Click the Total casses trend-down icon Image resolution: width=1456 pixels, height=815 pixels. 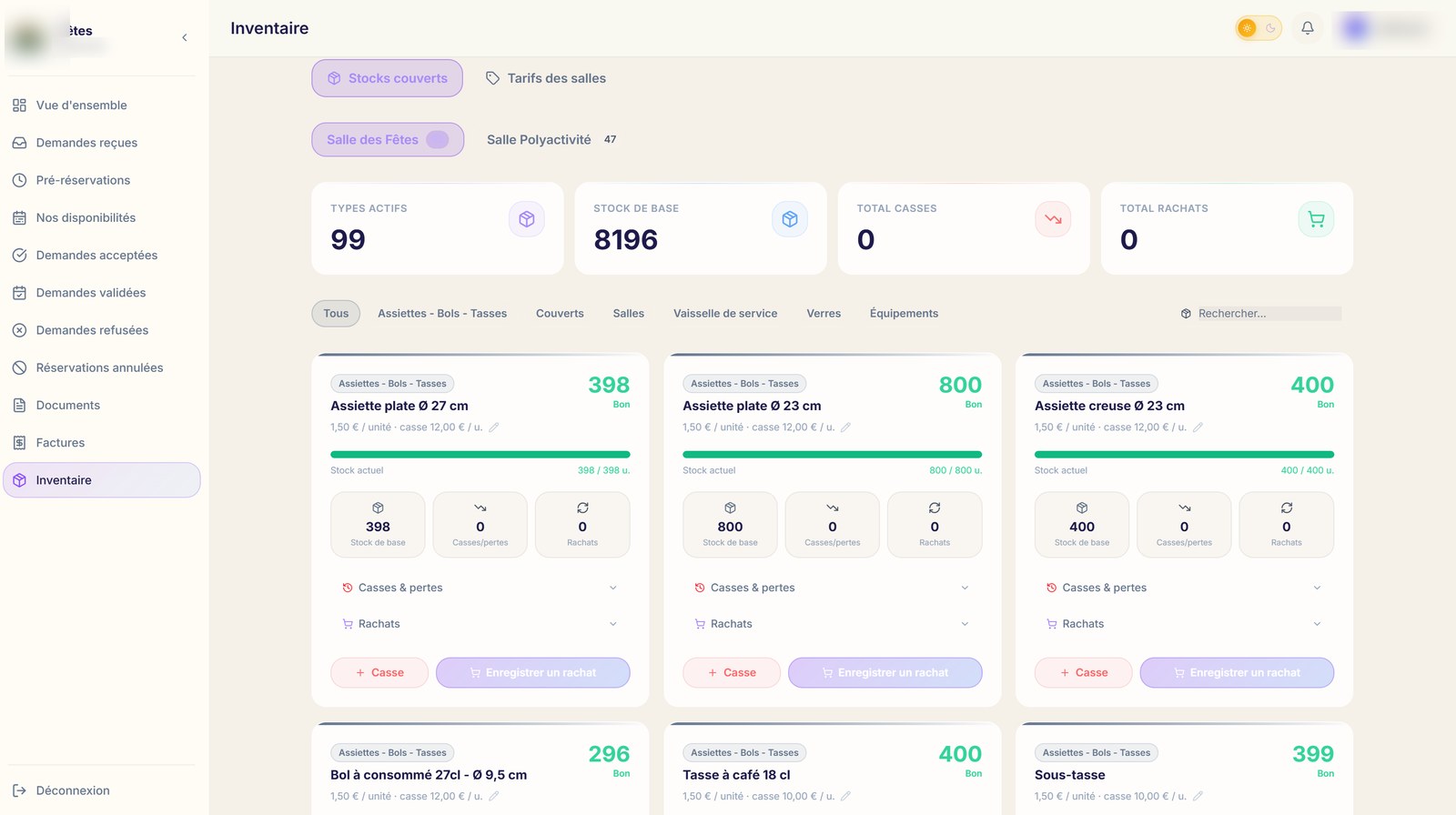(x=1053, y=219)
